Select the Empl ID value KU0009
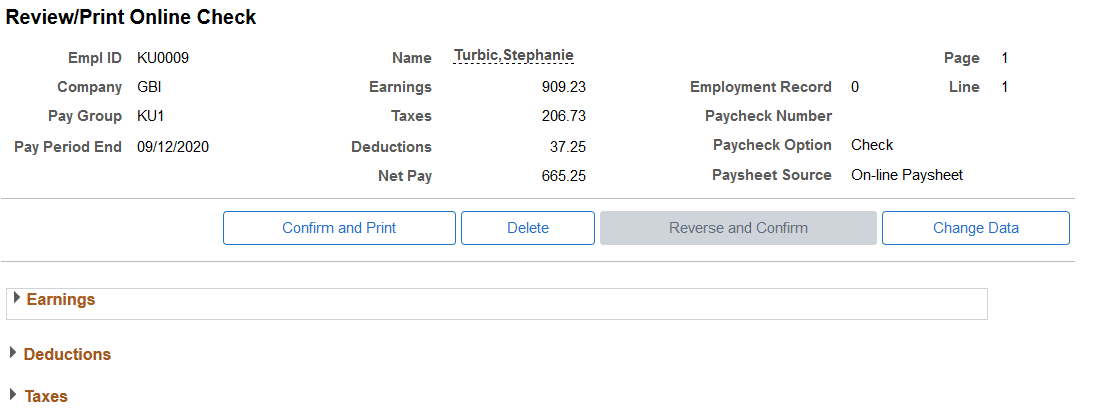This screenshot has width=1103, height=412. tap(163, 58)
